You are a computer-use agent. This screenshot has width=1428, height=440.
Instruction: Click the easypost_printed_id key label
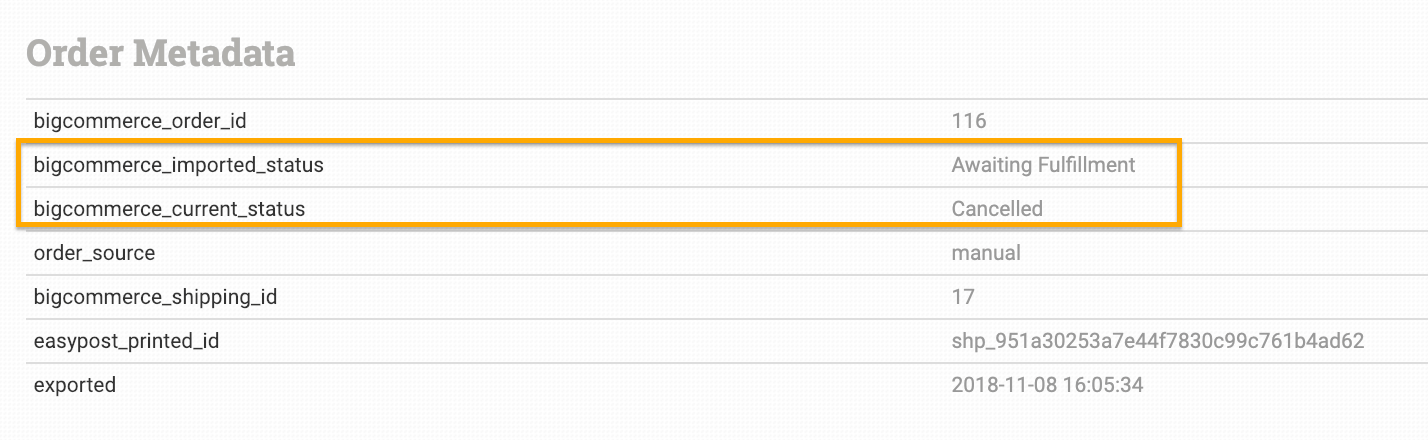[126, 341]
